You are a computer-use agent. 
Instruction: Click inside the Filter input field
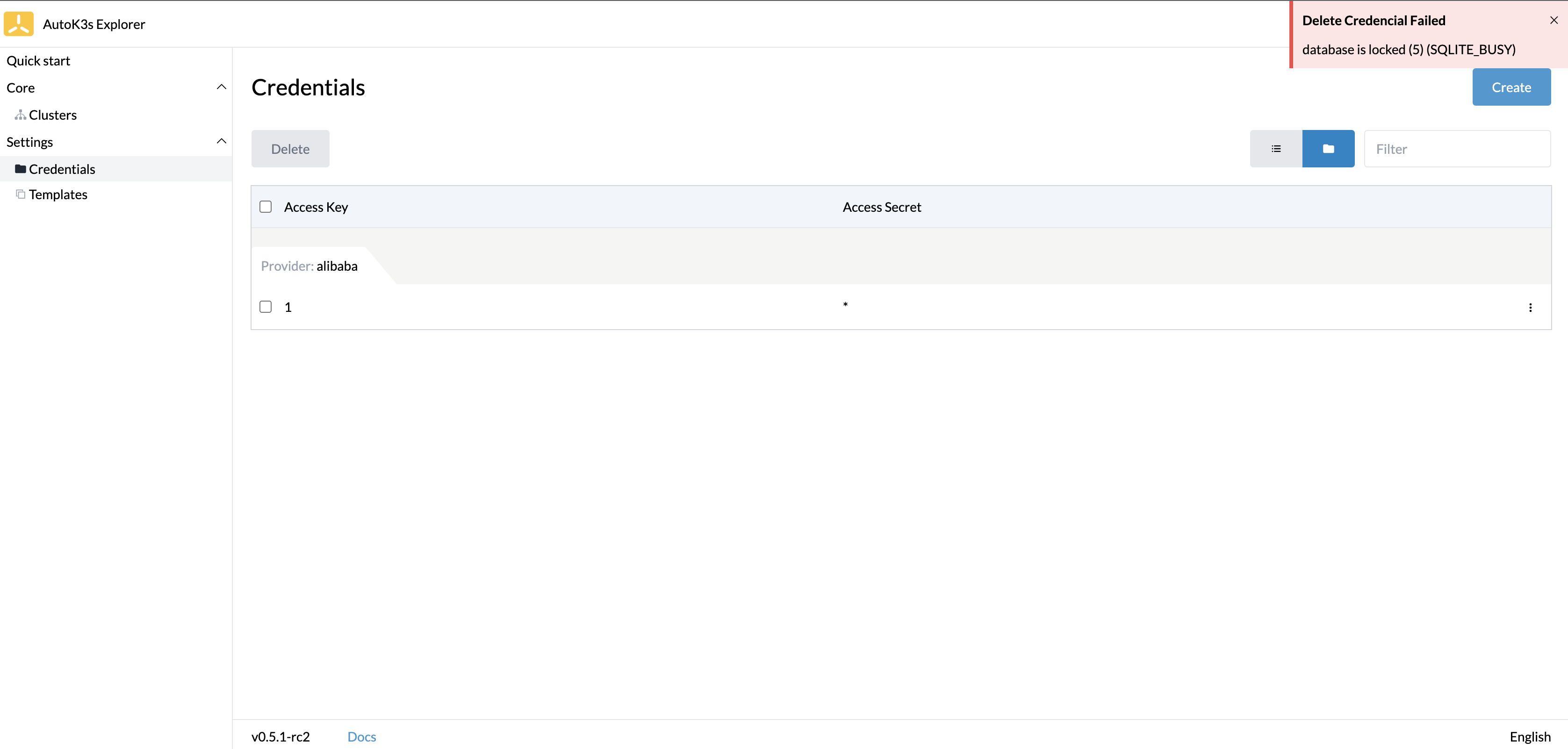[x=1457, y=148]
